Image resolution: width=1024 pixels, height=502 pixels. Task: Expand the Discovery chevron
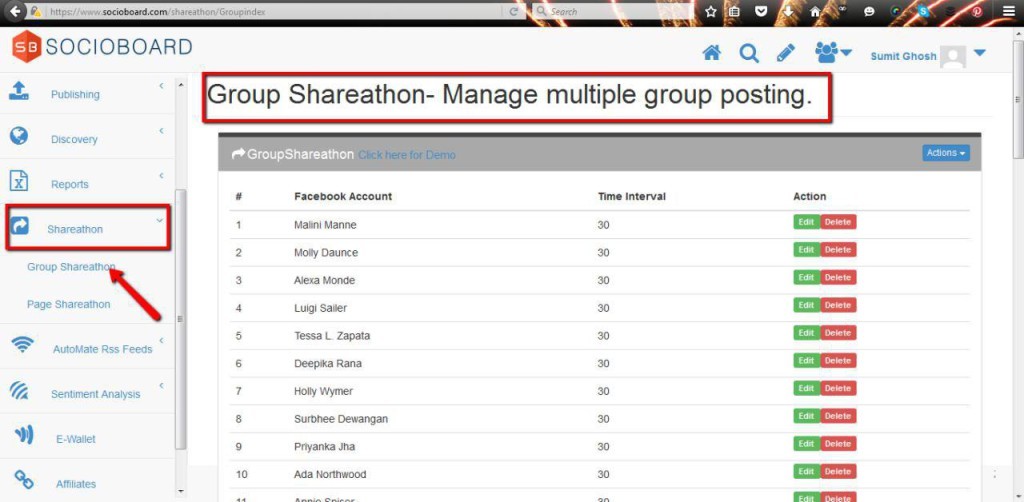pyautogui.click(x=161, y=131)
